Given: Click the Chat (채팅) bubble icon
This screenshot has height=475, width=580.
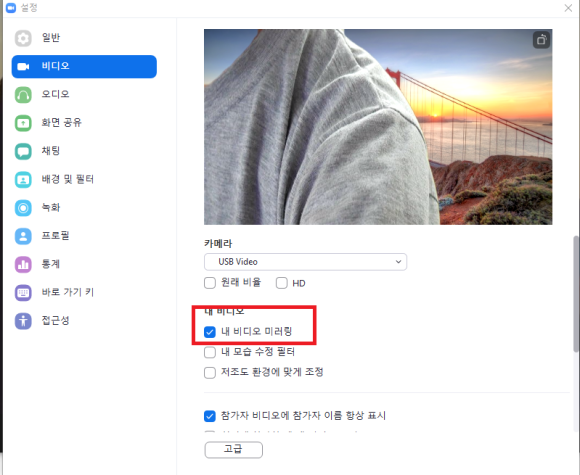Looking at the screenshot, I should [23, 151].
